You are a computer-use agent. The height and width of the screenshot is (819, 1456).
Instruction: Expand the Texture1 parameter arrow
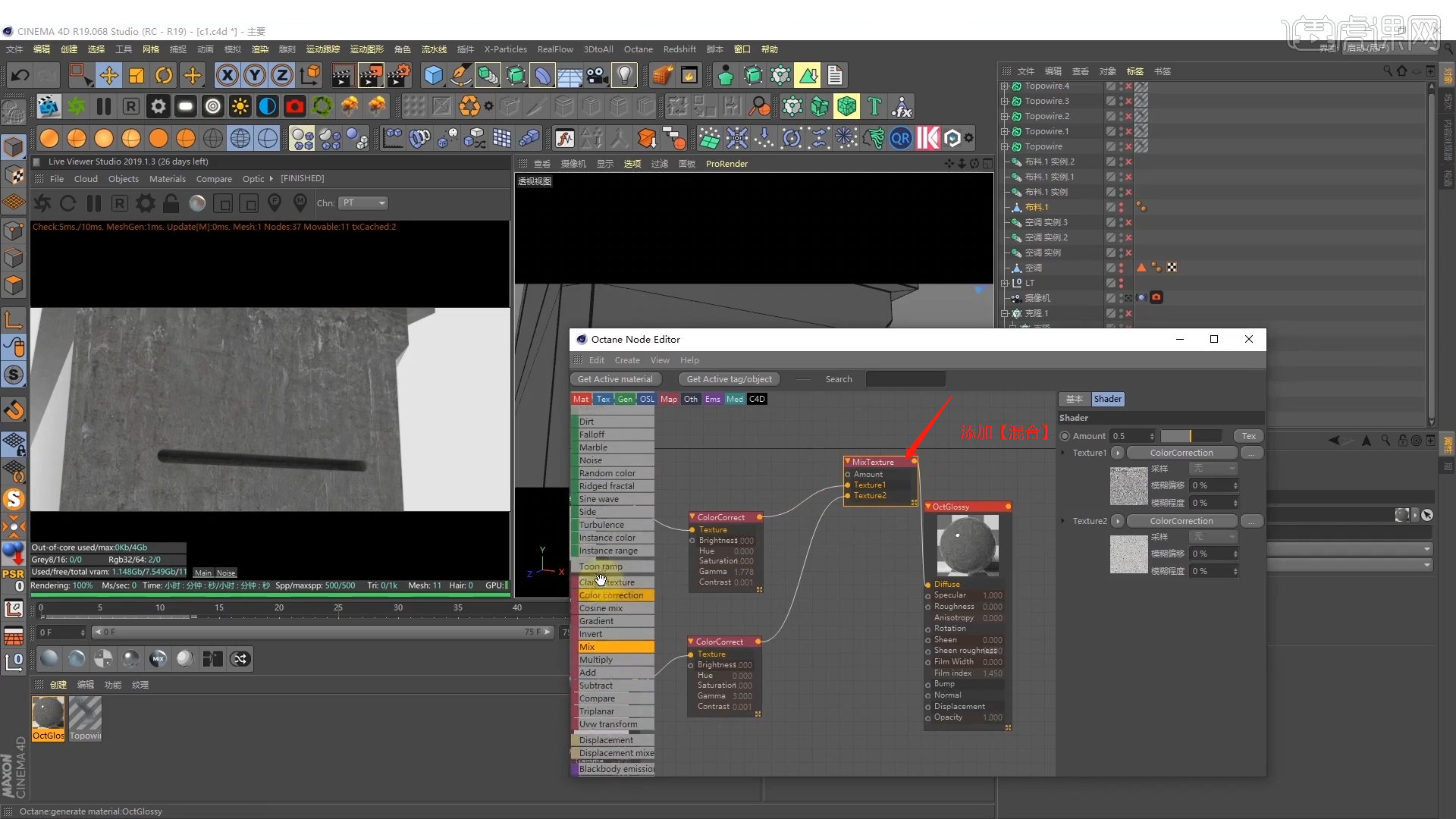[x=1064, y=453]
